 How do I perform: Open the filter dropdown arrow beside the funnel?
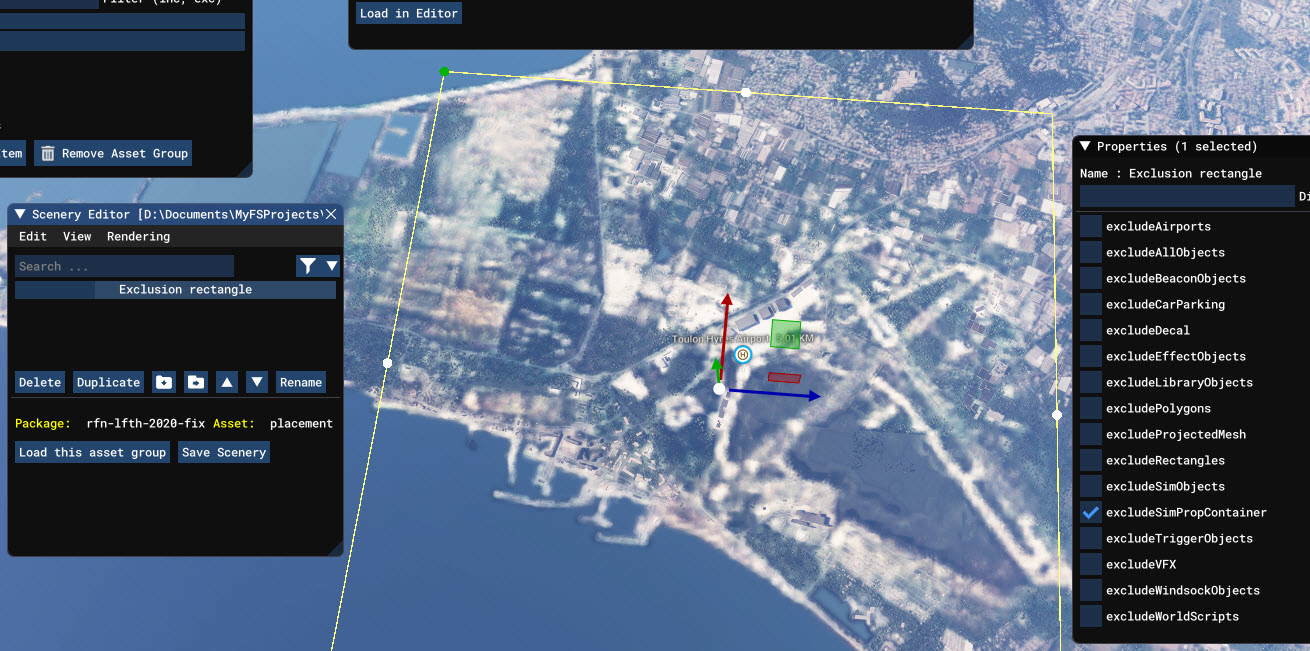(332, 266)
